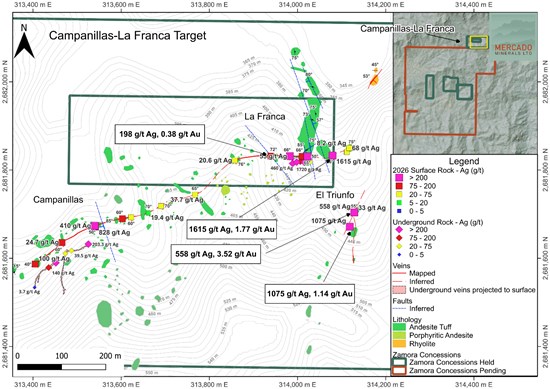This screenshot has width=550, height=389.
Task: Click the magenta sample square labeled 828 g/t Ag
Action: 95,226
